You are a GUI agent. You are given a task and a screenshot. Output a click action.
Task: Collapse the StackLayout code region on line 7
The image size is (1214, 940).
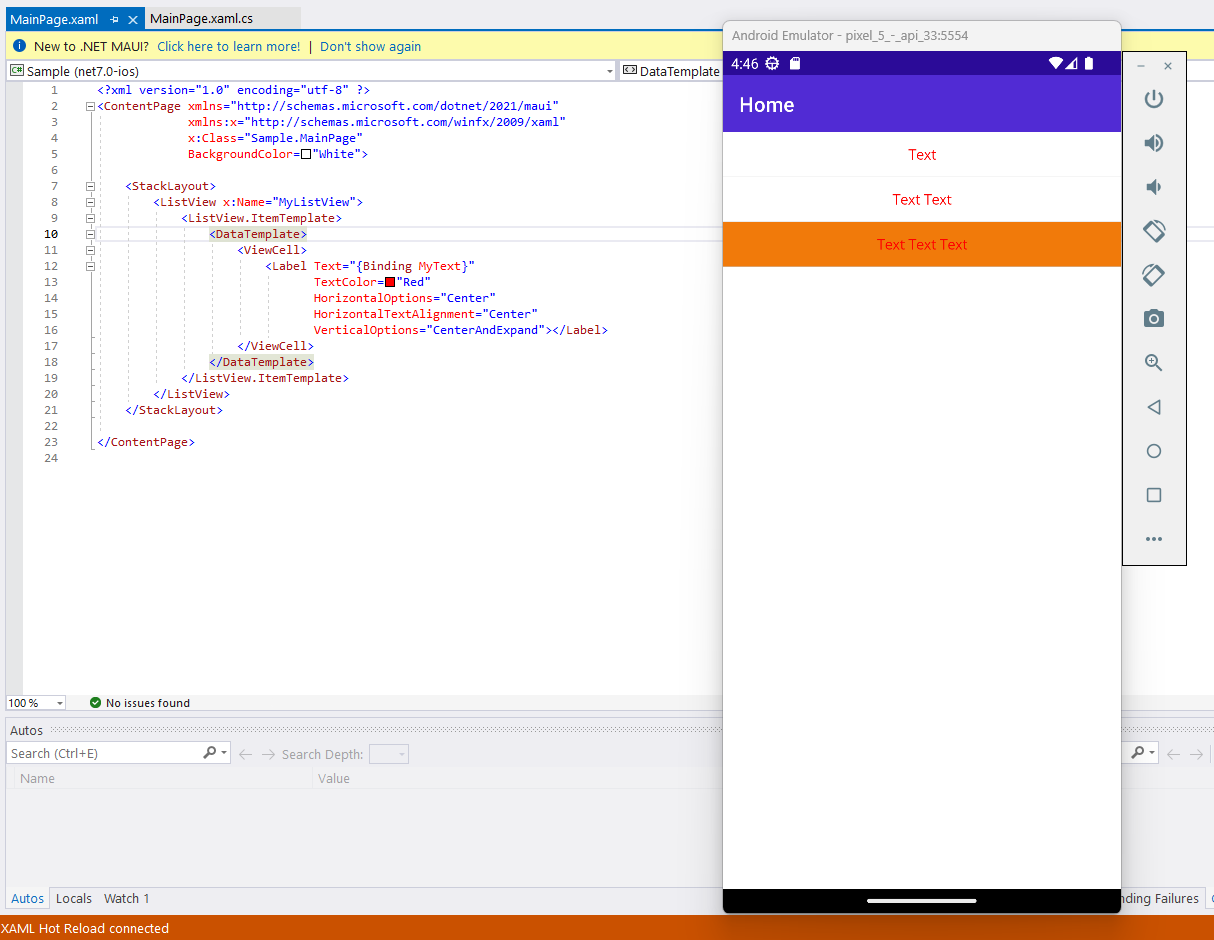coord(89,185)
